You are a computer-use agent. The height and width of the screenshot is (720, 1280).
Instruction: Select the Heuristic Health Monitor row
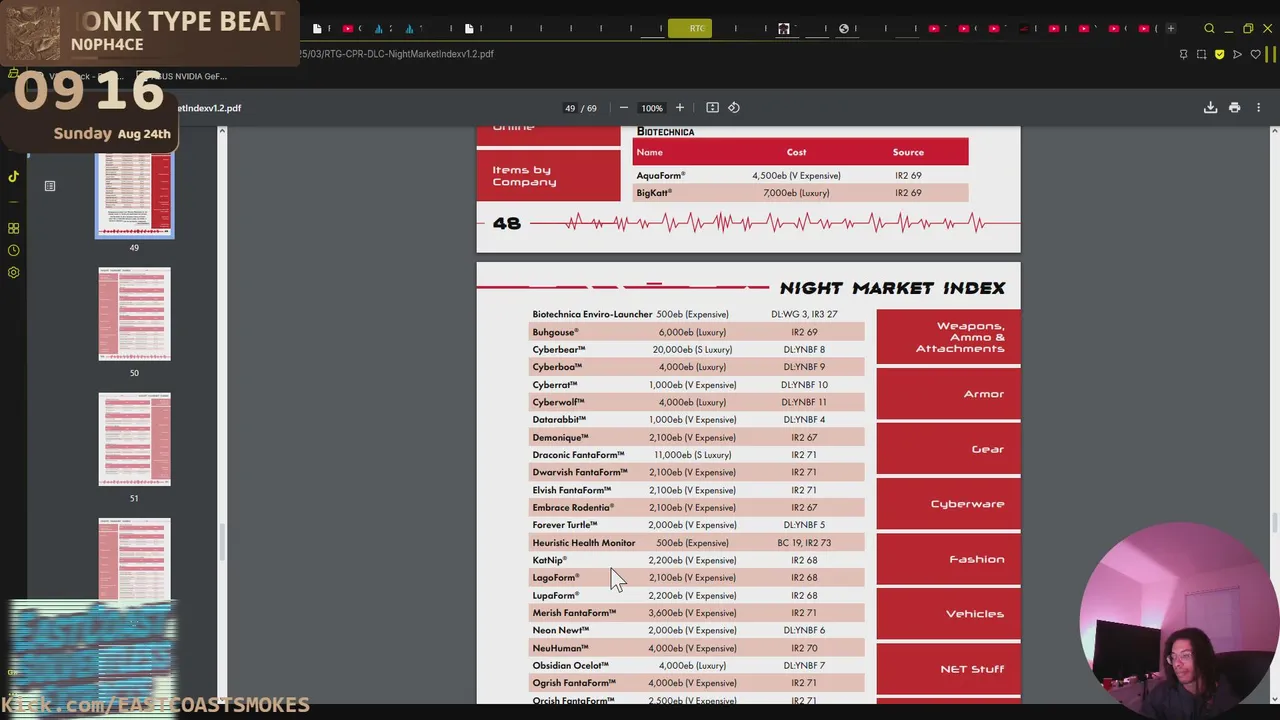tap(697, 543)
